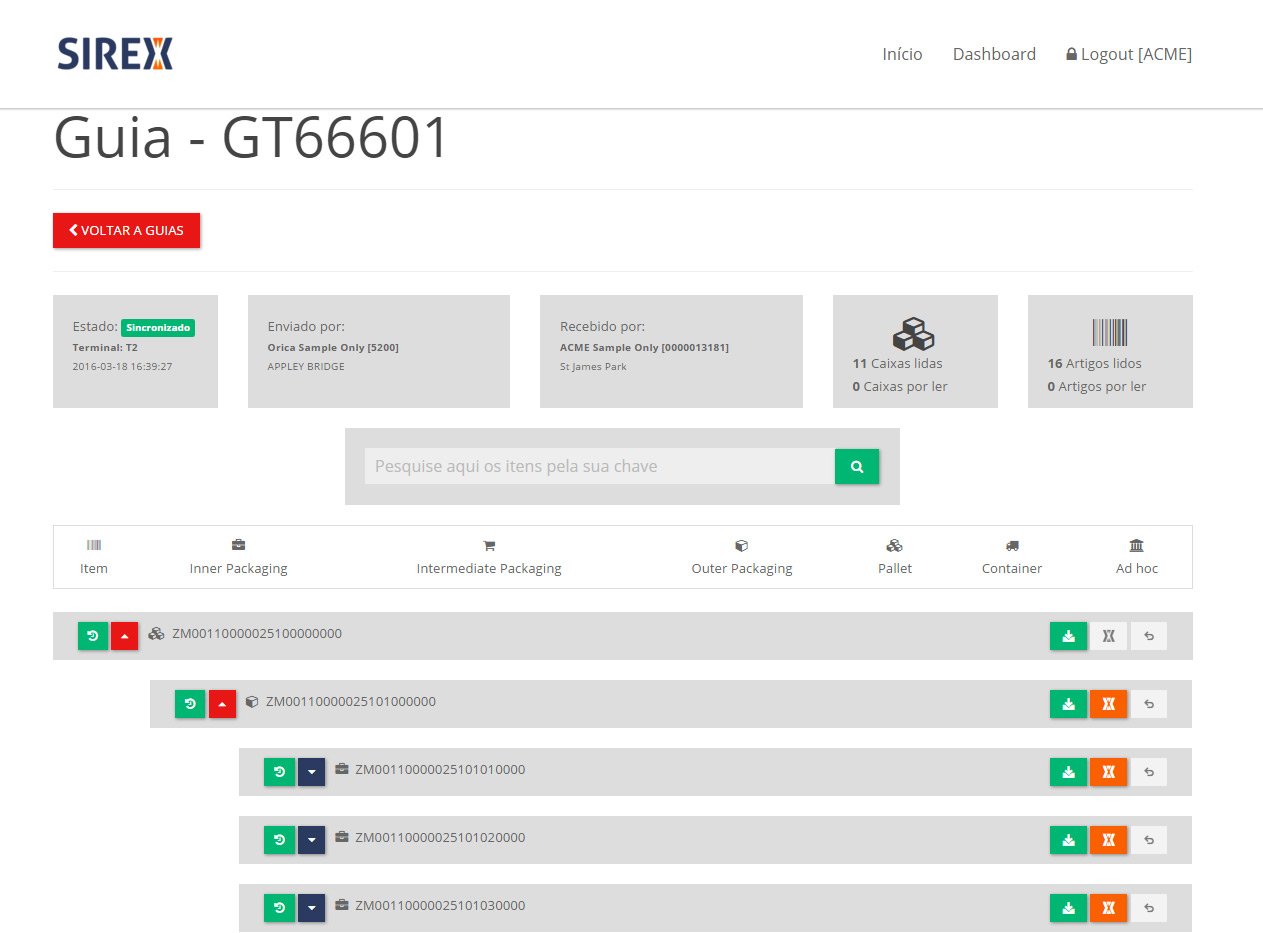Click download icon on row ZM00110000025101030000

point(1068,908)
